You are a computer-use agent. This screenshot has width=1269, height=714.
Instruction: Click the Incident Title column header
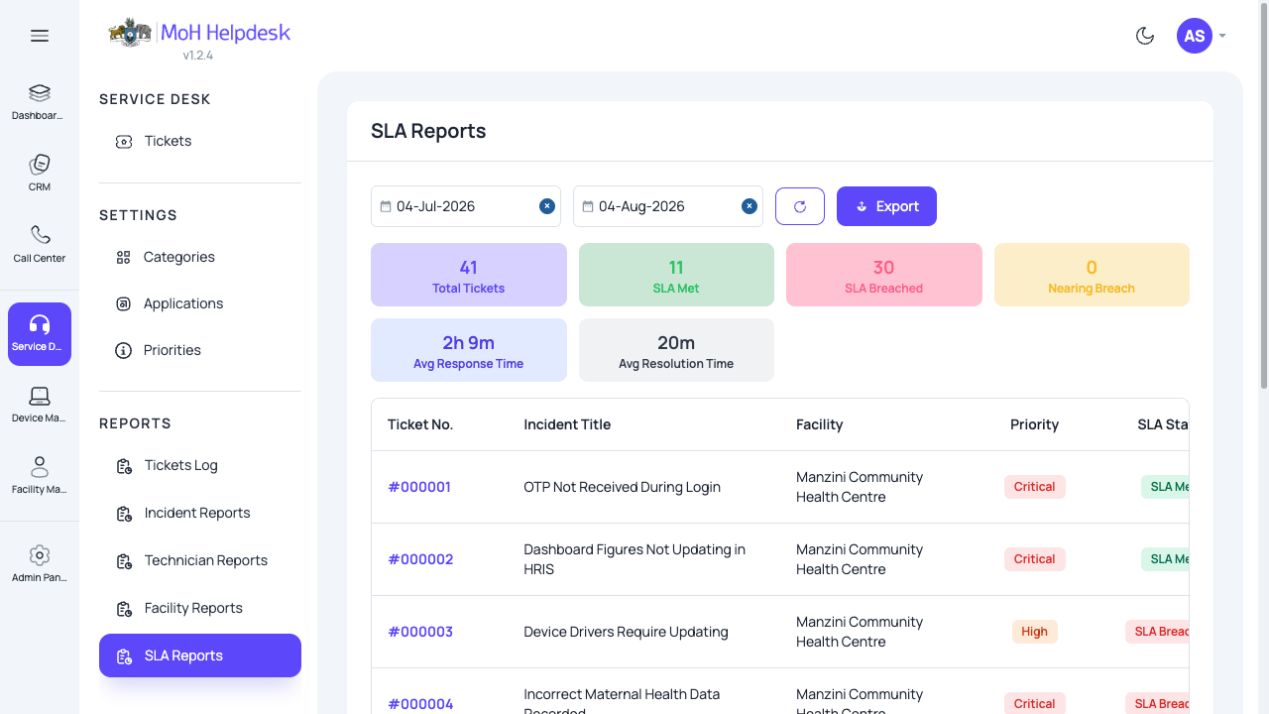(567, 424)
